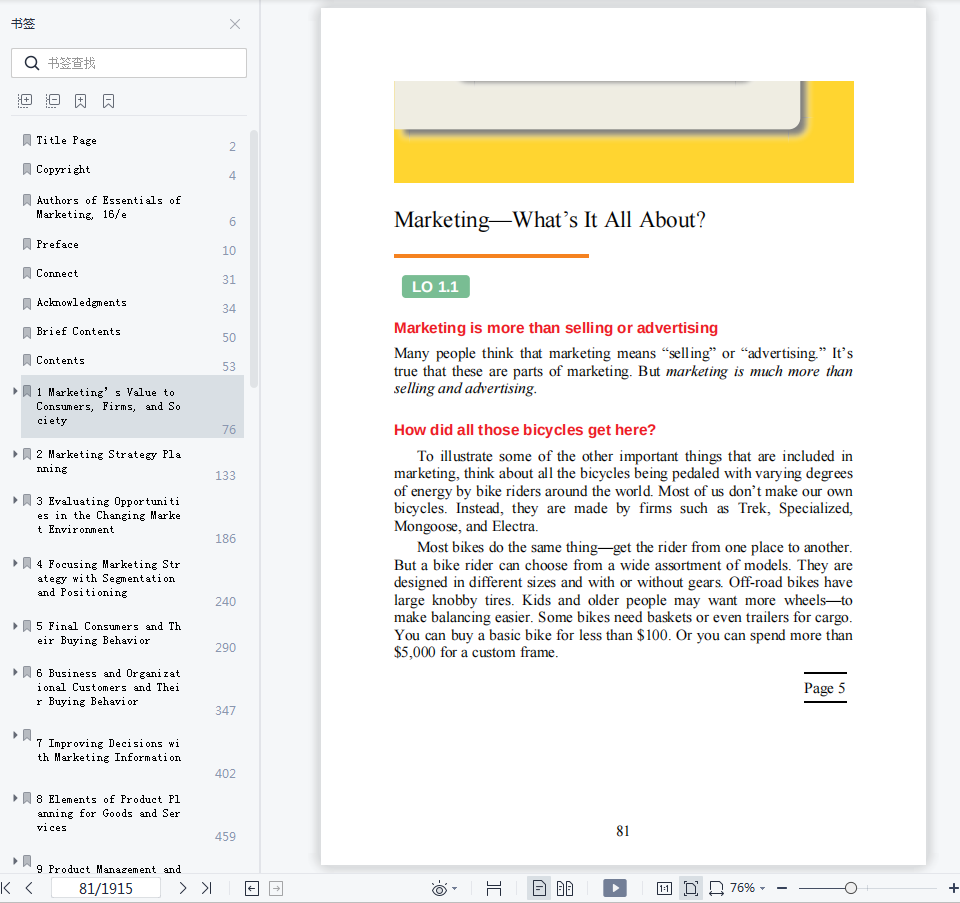Switch to two-page view
Image resolution: width=960 pixels, height=903 pixels.
tap(565, 888)
